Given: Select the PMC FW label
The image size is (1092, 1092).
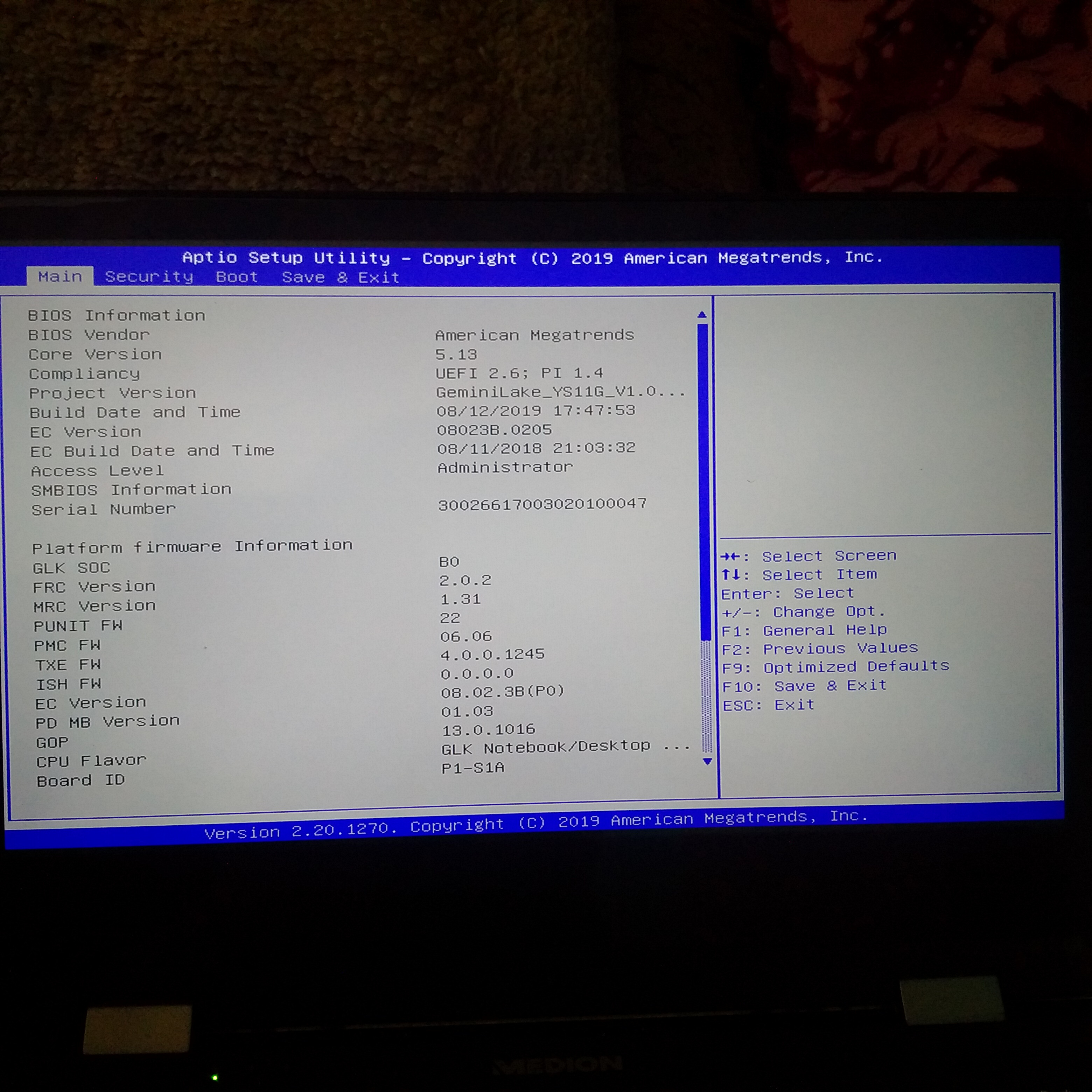Looking at the screenshot, I should pyautogui.click(x=67, y=645).
